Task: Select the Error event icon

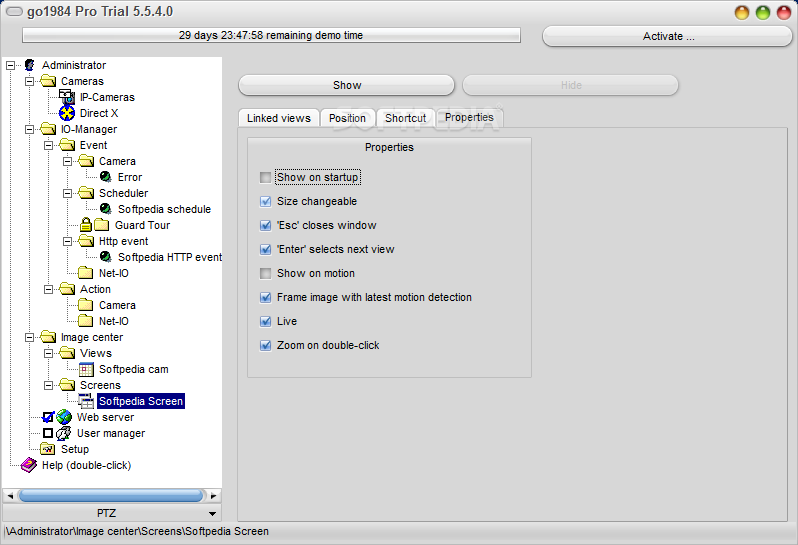Action: pyautogui.click(x=105, y=177)
